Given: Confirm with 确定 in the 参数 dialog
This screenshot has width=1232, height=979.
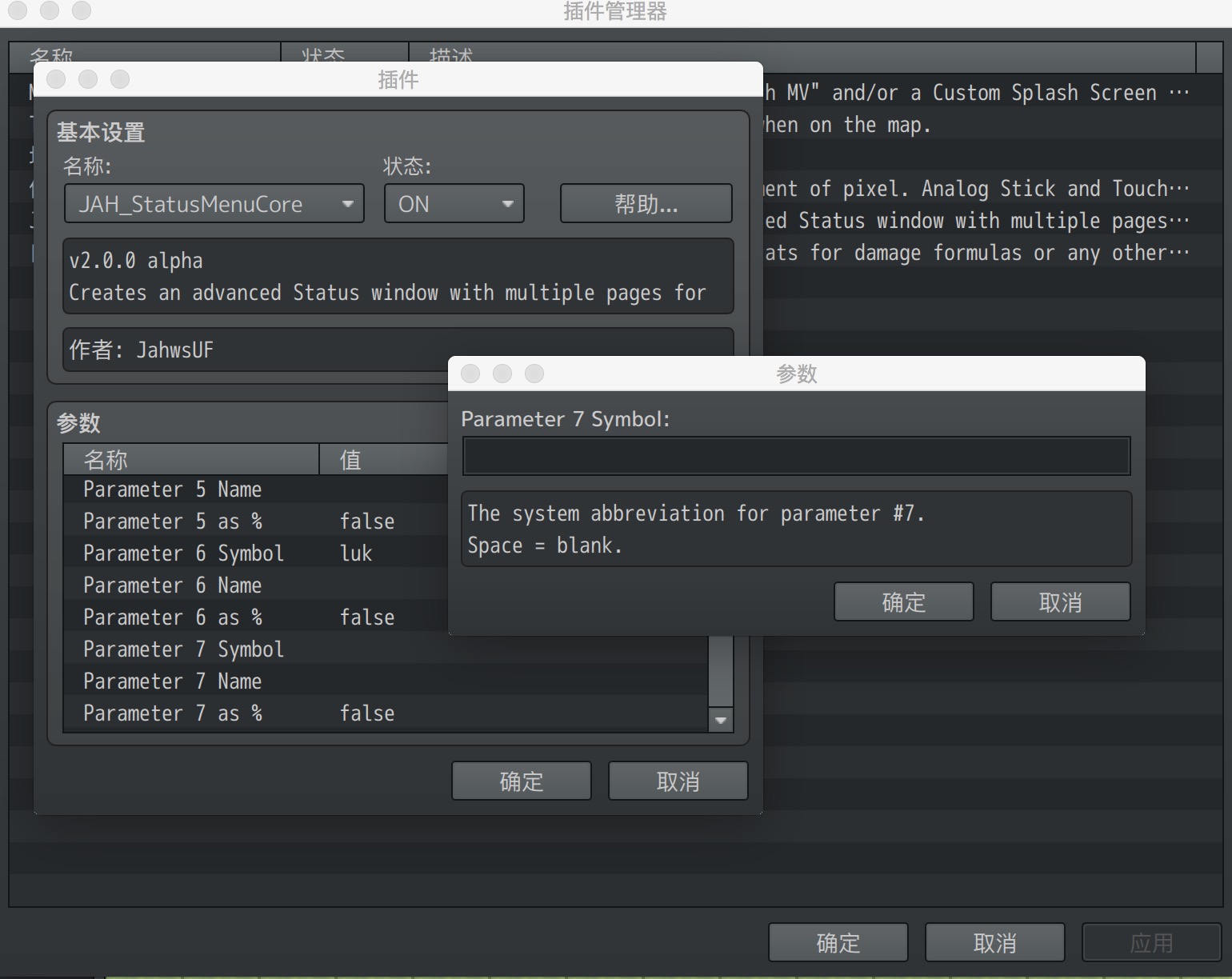Looking at the screenshot, I should pyautogui.click(x=903, y=601).
